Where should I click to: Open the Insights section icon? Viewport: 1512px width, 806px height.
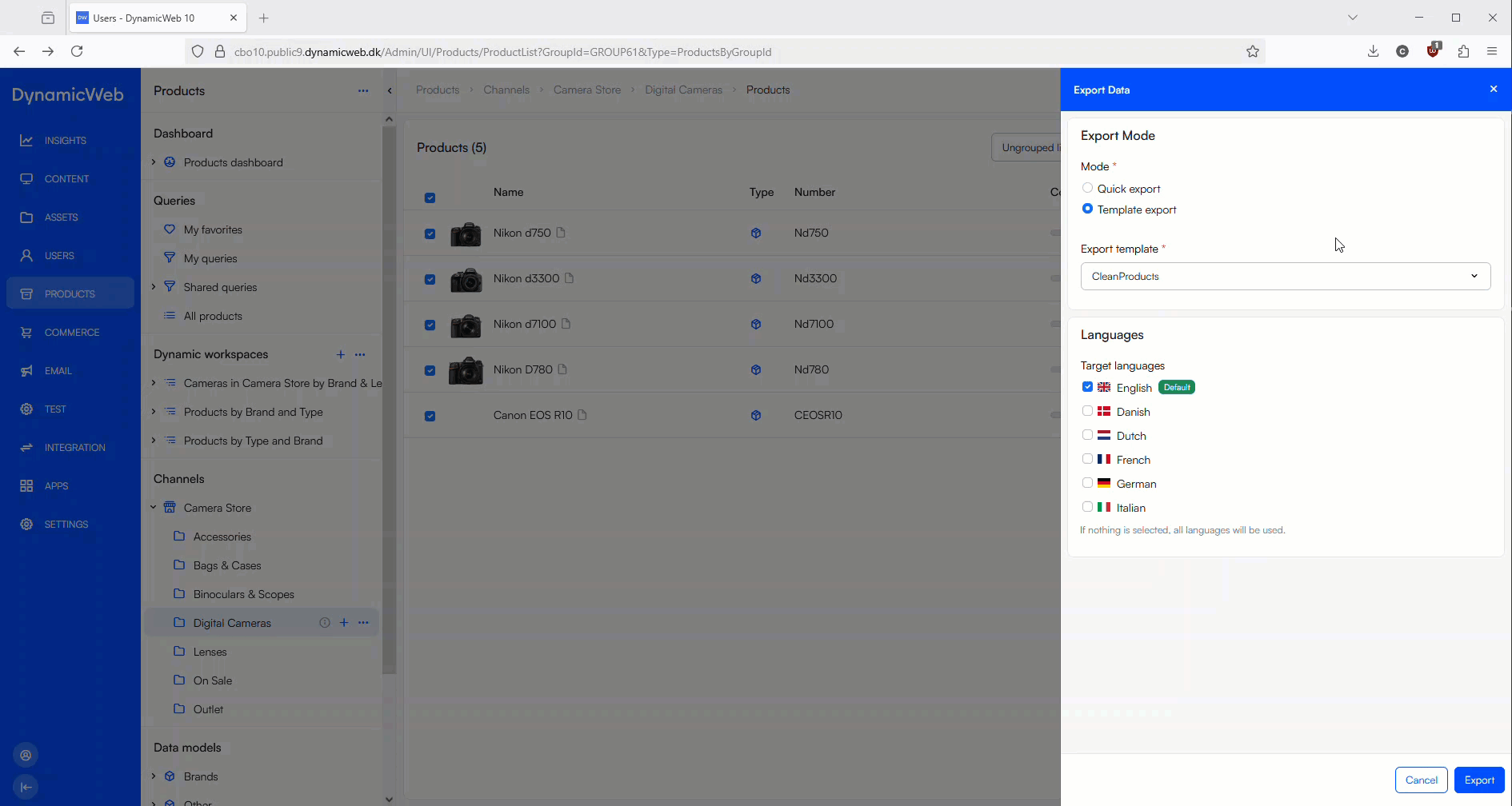26,141
